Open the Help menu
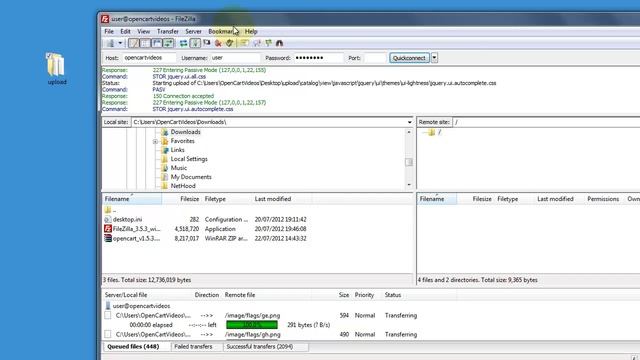 (x=251, y=31)
